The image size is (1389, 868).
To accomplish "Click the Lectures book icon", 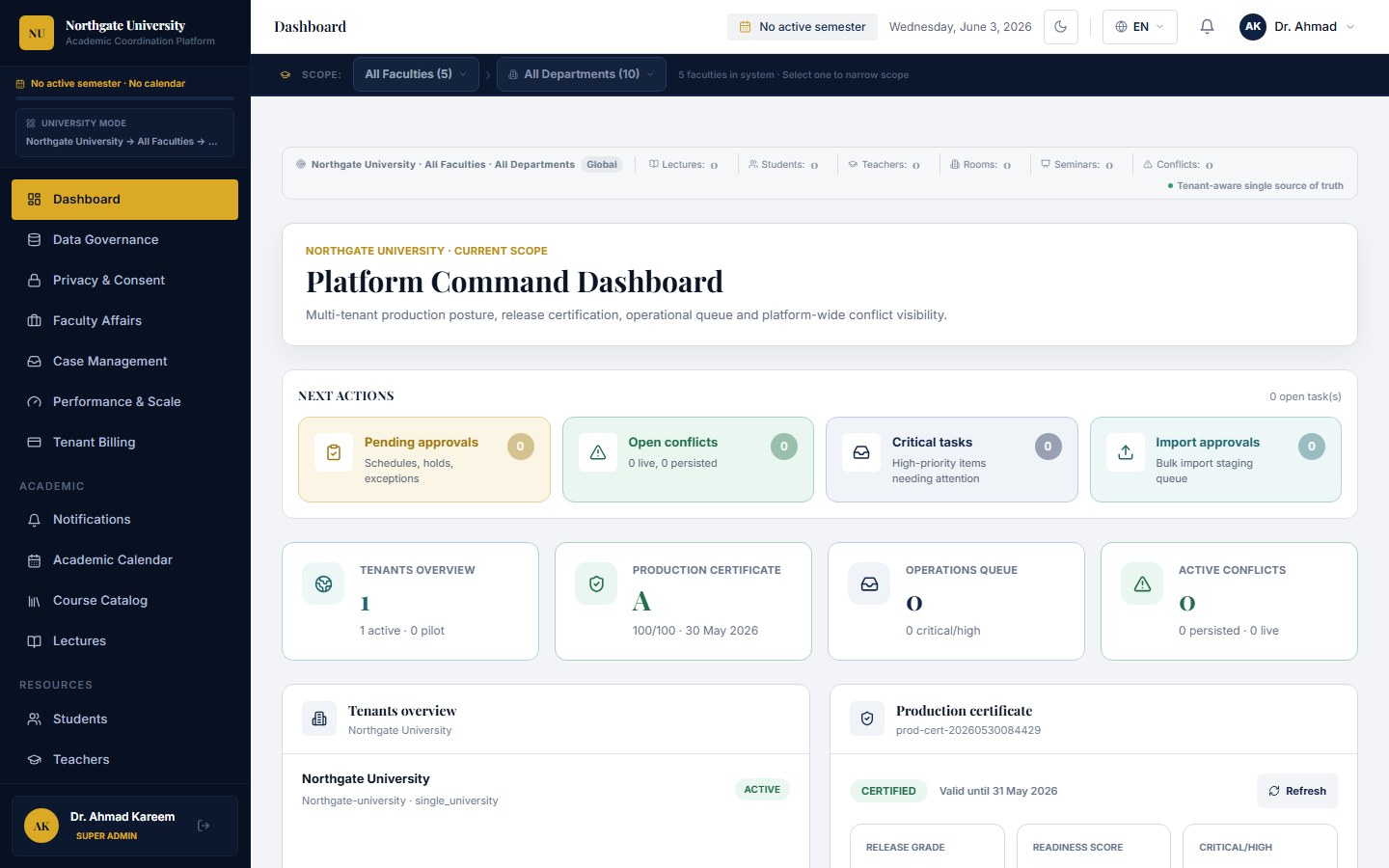I will pyautogui.click(x=34, y=641).
